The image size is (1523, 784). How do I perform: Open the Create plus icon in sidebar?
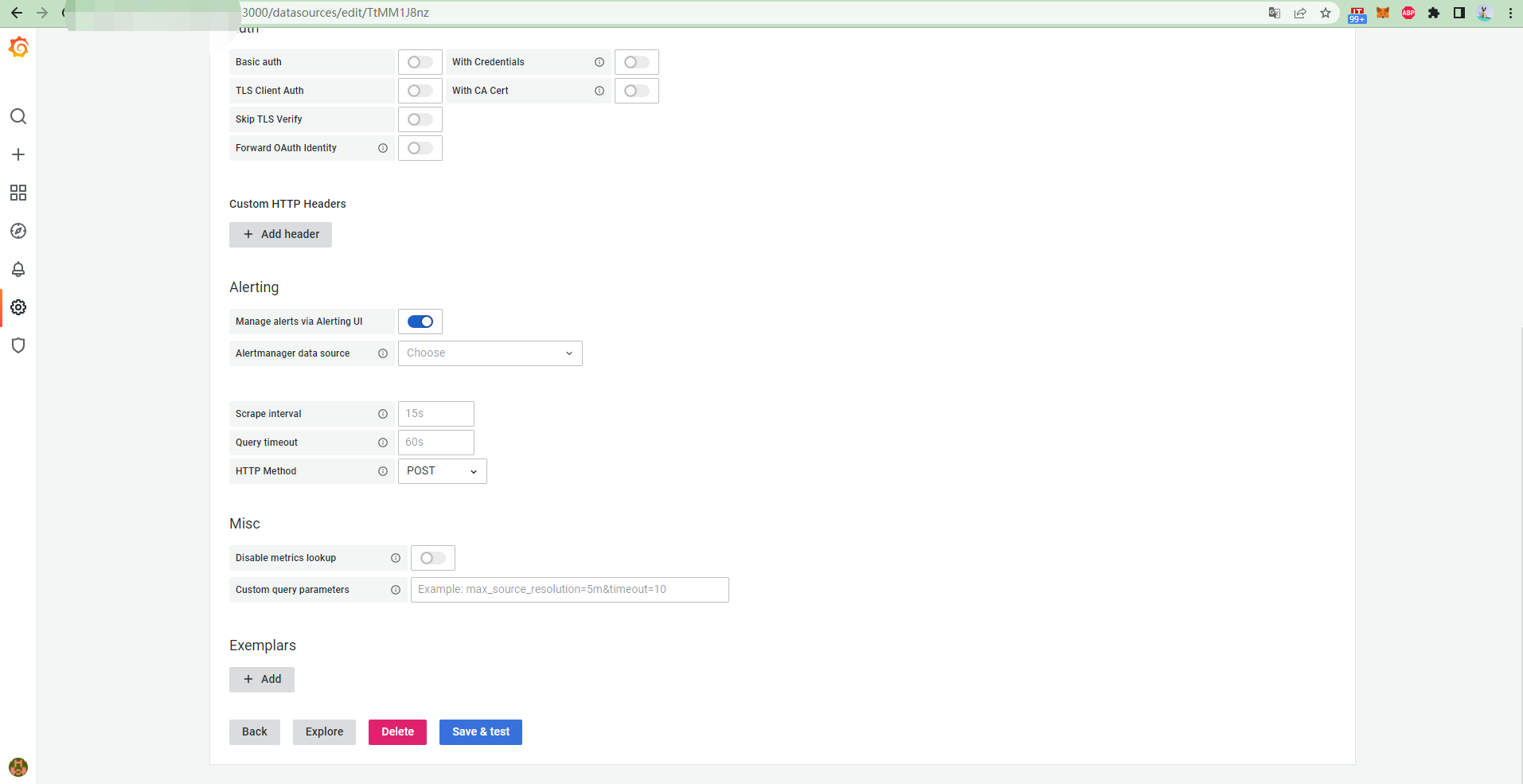(x=18, y=154)
